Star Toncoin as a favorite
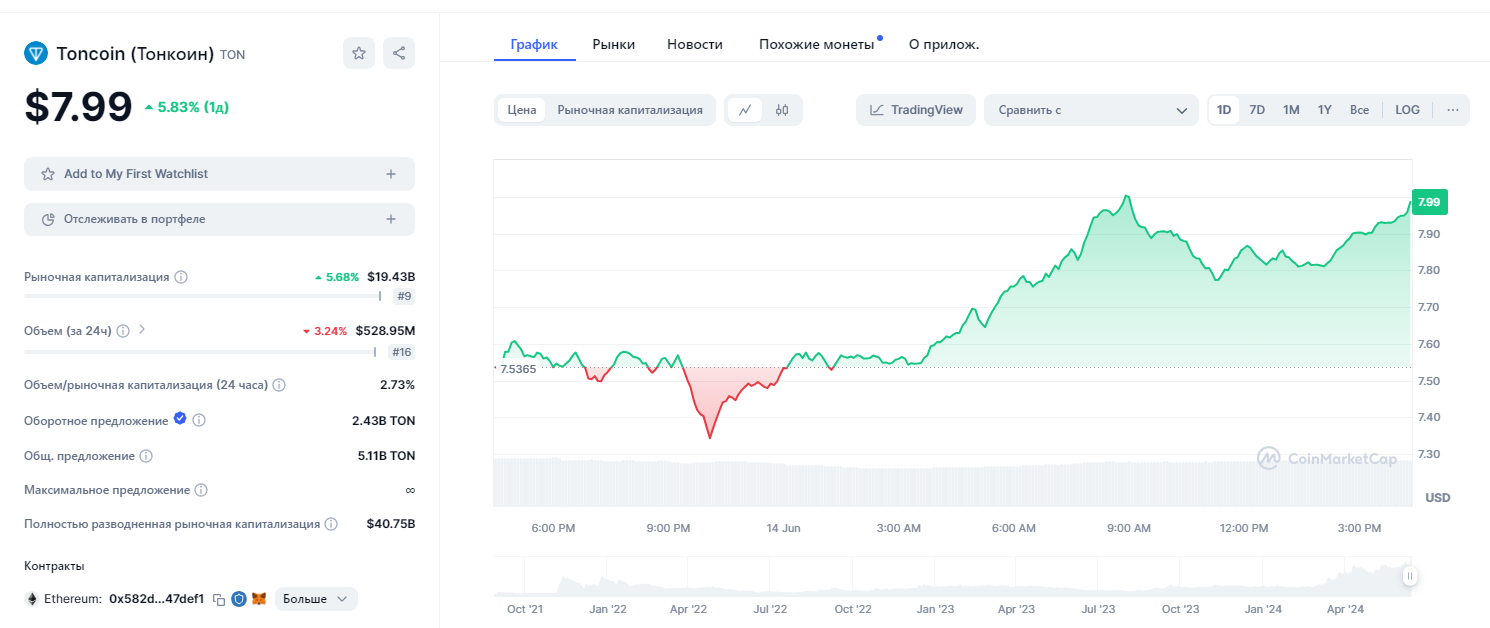1490x628 pixels. [x=359, y=53]
